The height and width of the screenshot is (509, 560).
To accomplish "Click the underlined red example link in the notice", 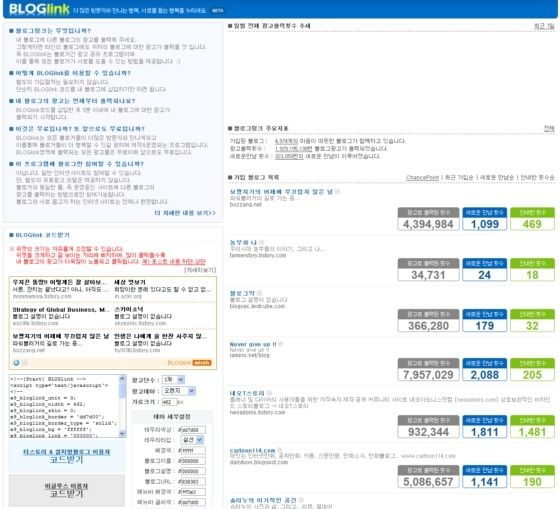I will click(174, 261).
